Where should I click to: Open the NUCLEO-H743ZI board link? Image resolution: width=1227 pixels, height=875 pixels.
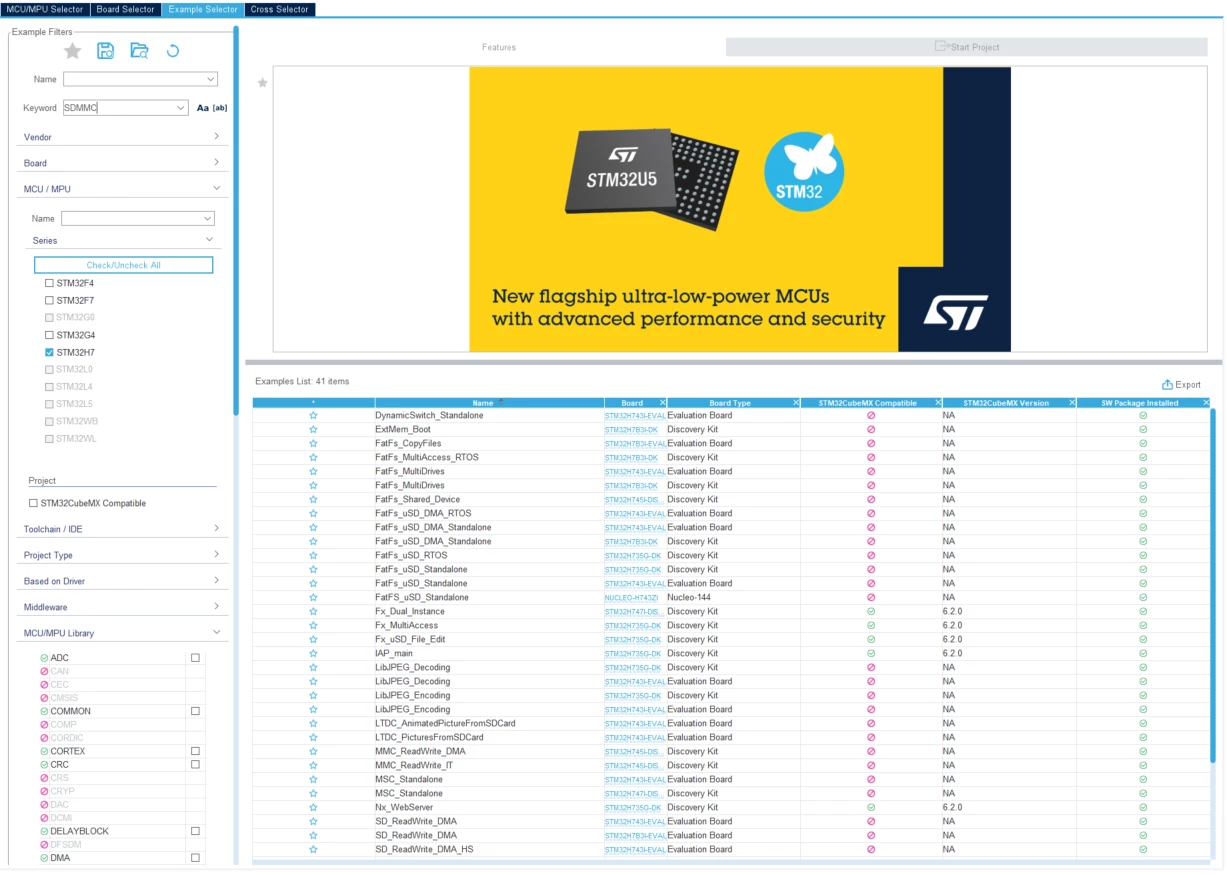(x=631, y=597)
